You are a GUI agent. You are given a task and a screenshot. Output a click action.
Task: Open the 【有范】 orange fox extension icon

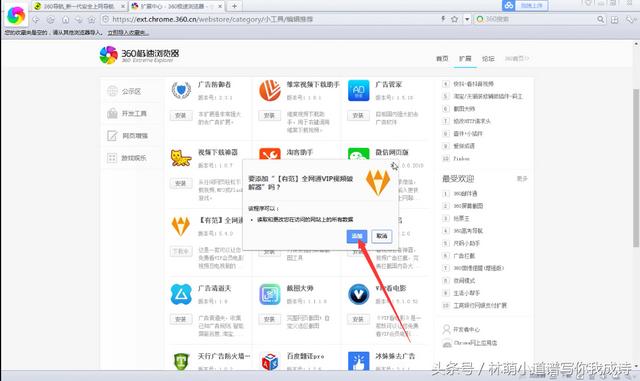coord(181,226)
